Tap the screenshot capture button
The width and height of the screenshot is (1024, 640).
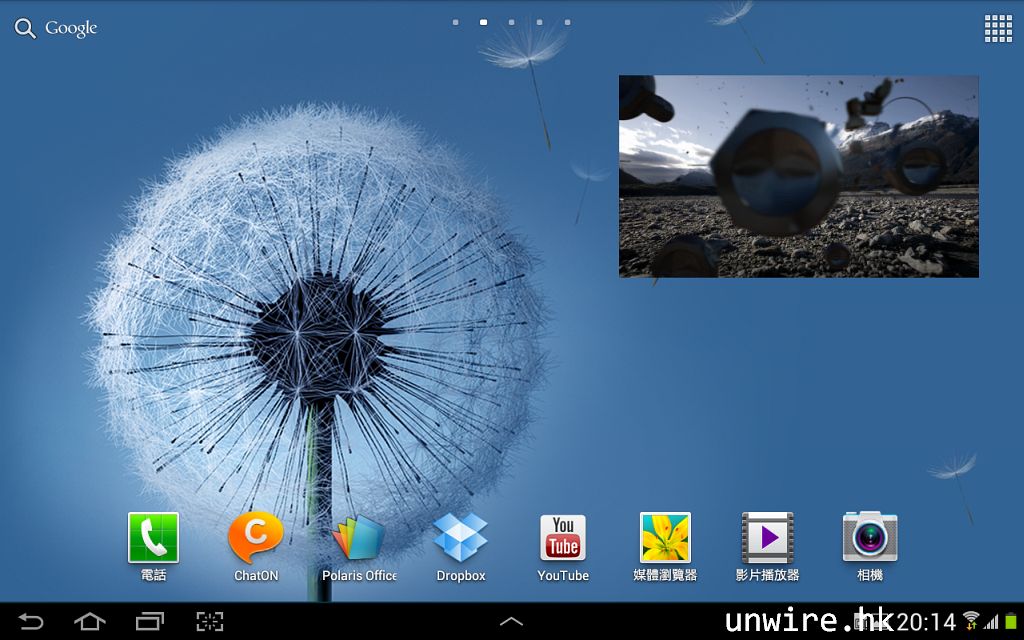pyautogui.click(x=210, y=621)
